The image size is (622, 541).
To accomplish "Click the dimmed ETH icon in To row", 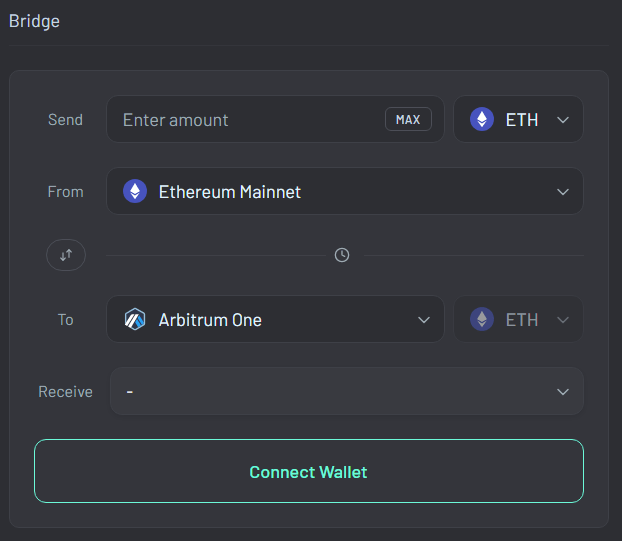I will click(x=482, y=320).
